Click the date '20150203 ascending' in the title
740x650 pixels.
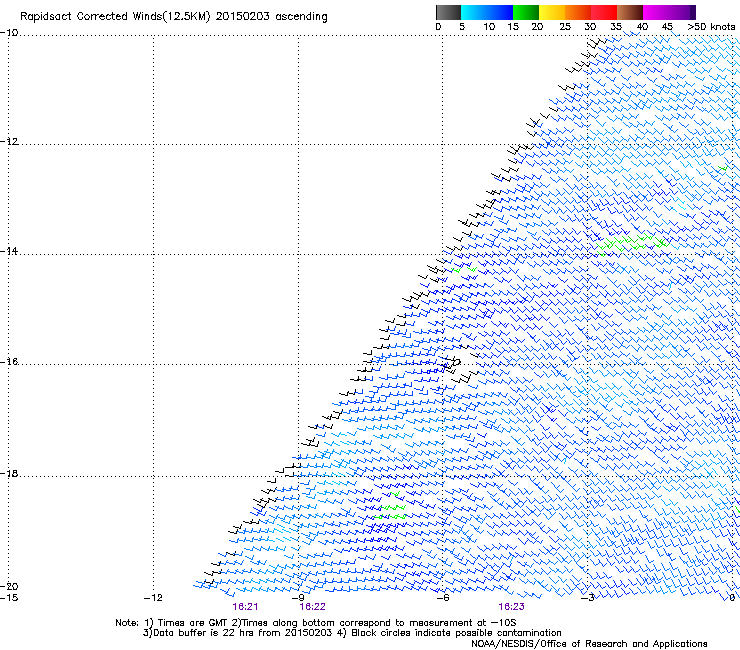(271, 17)
